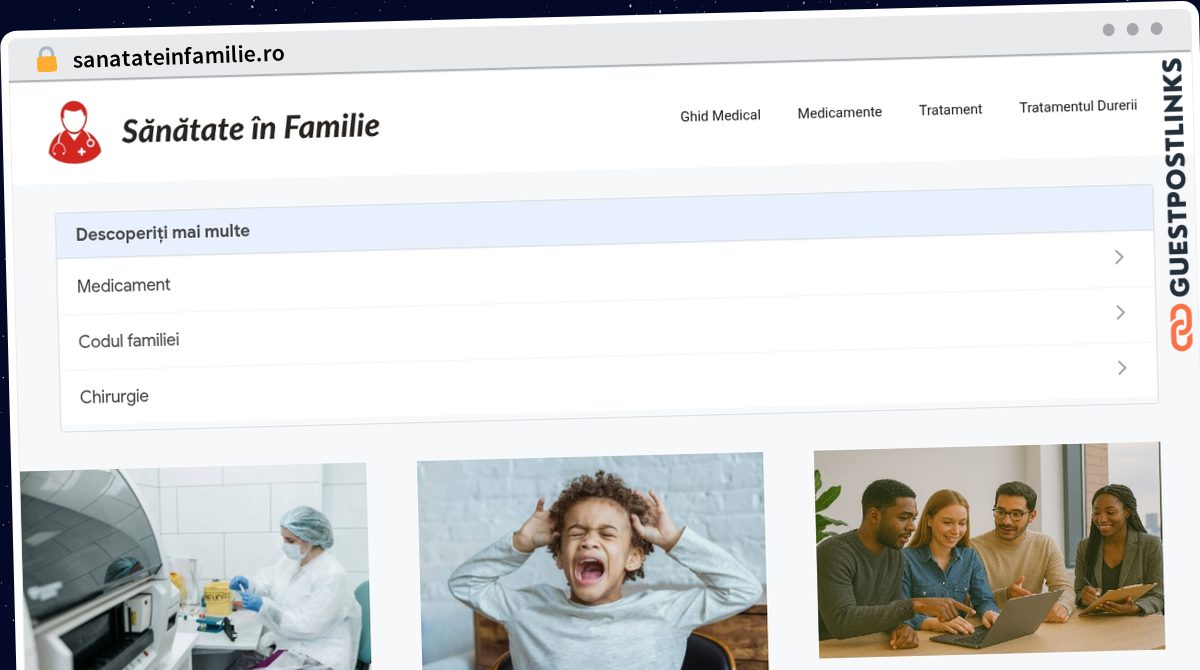The height and width of the screenshot is (670, 1200).
Task: Click the sanatateinfamilie.ro address bar URL
Action: (x=178, y=56)
